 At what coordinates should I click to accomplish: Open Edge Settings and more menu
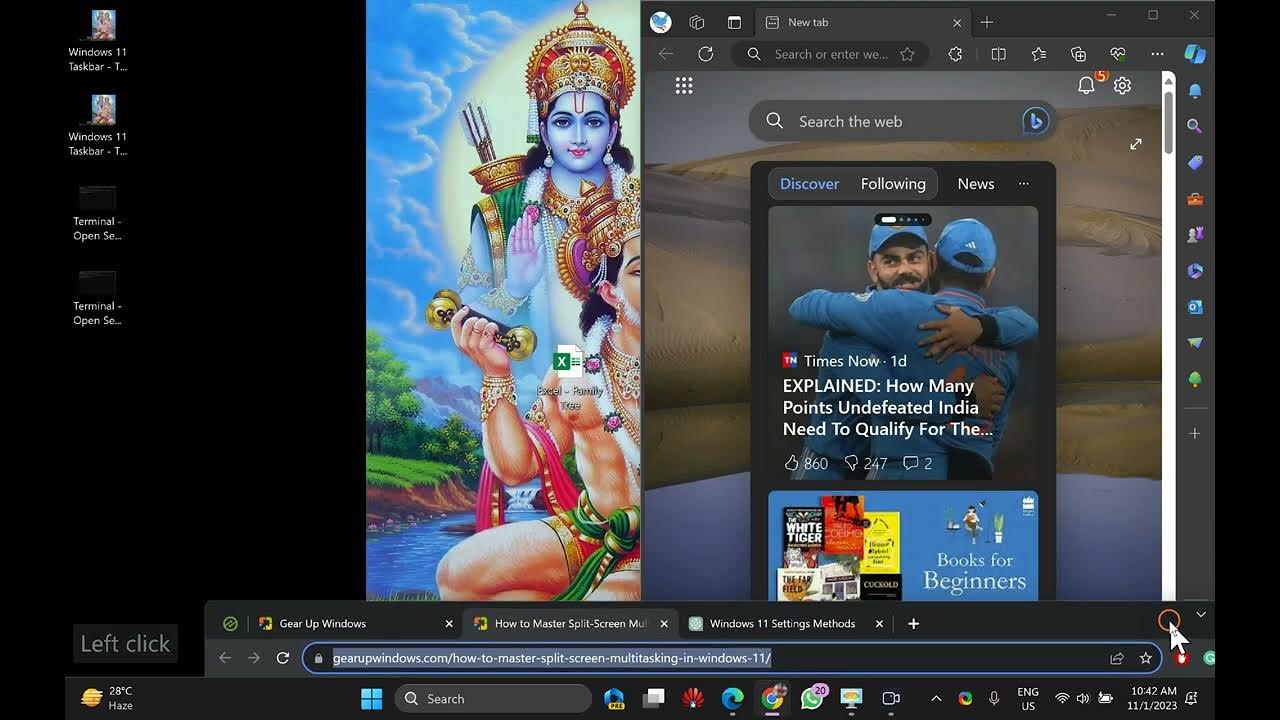(1157, 54)
